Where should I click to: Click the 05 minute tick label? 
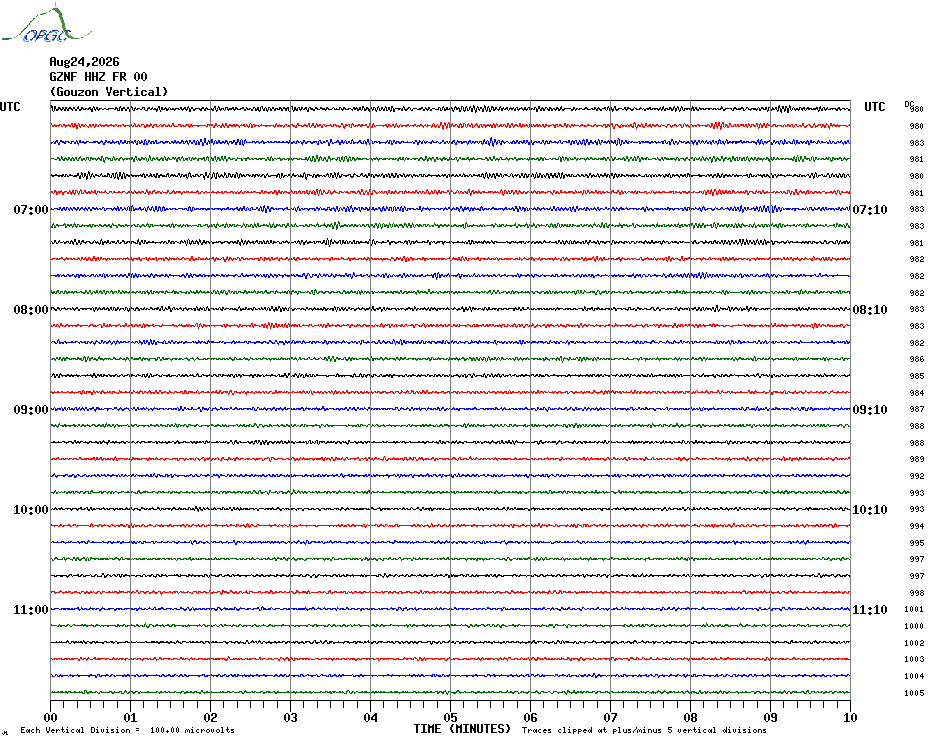coord(450,717)
